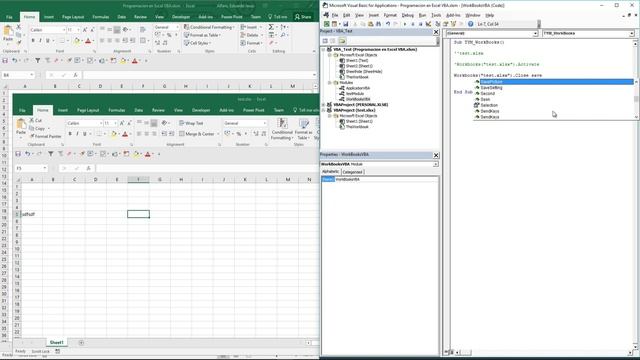640x360 pixels.
Task: Open Conditional Formatting dropdown in back Excel
Action: [x=209, y=27]
